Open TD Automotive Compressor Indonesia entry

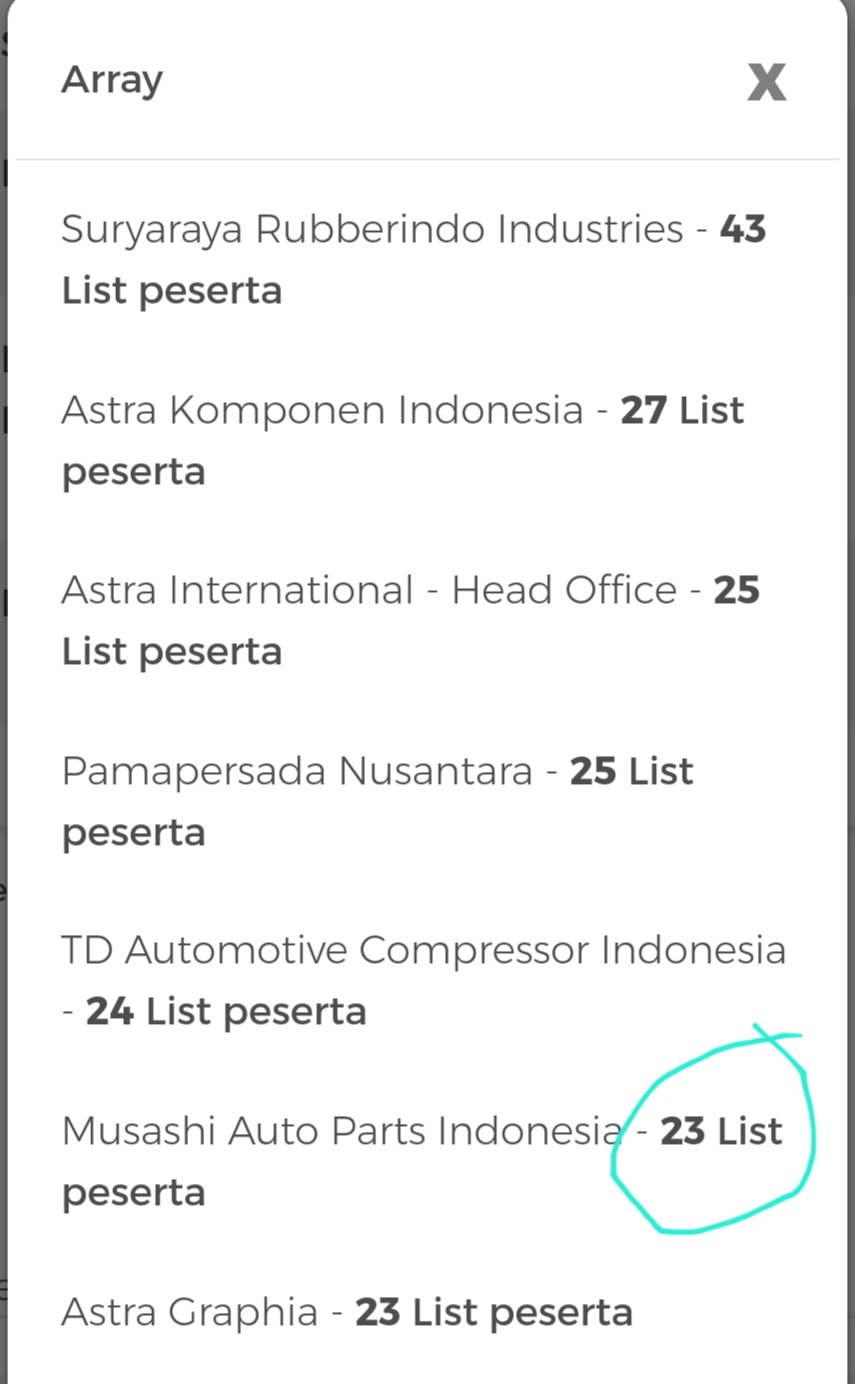coord(422,980)
